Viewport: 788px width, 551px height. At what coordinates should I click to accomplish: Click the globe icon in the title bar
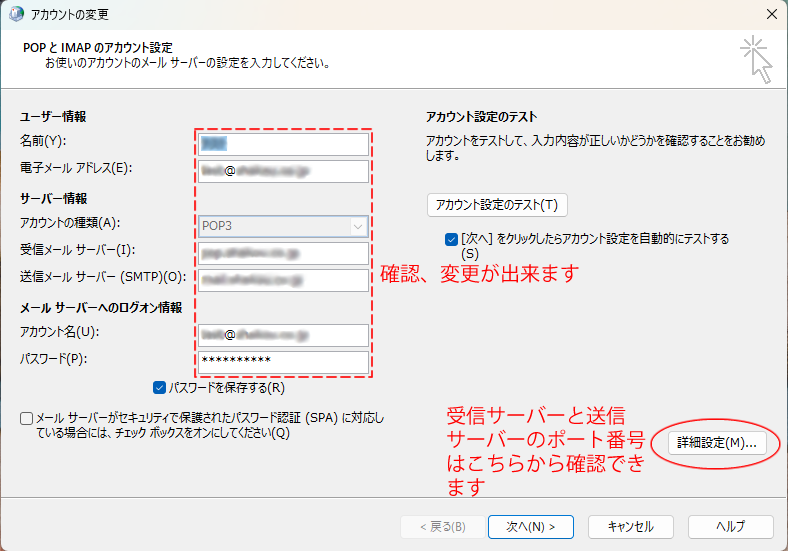click(16, 15)
